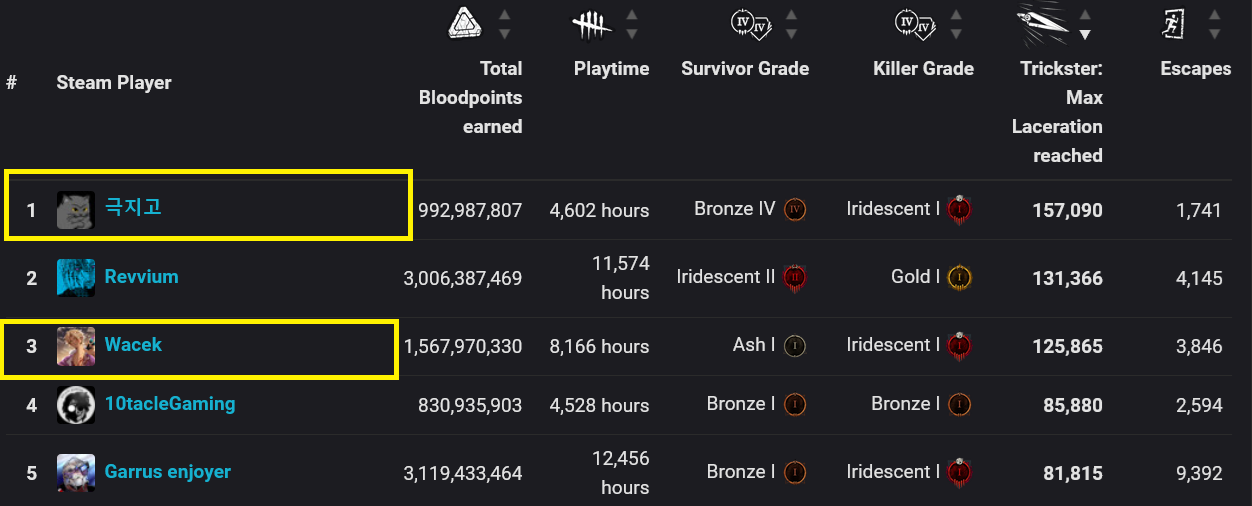Select the 1,567,970,330 bloodpoints value
Viewport: 1252px width, 506px height.
point(462,346)
